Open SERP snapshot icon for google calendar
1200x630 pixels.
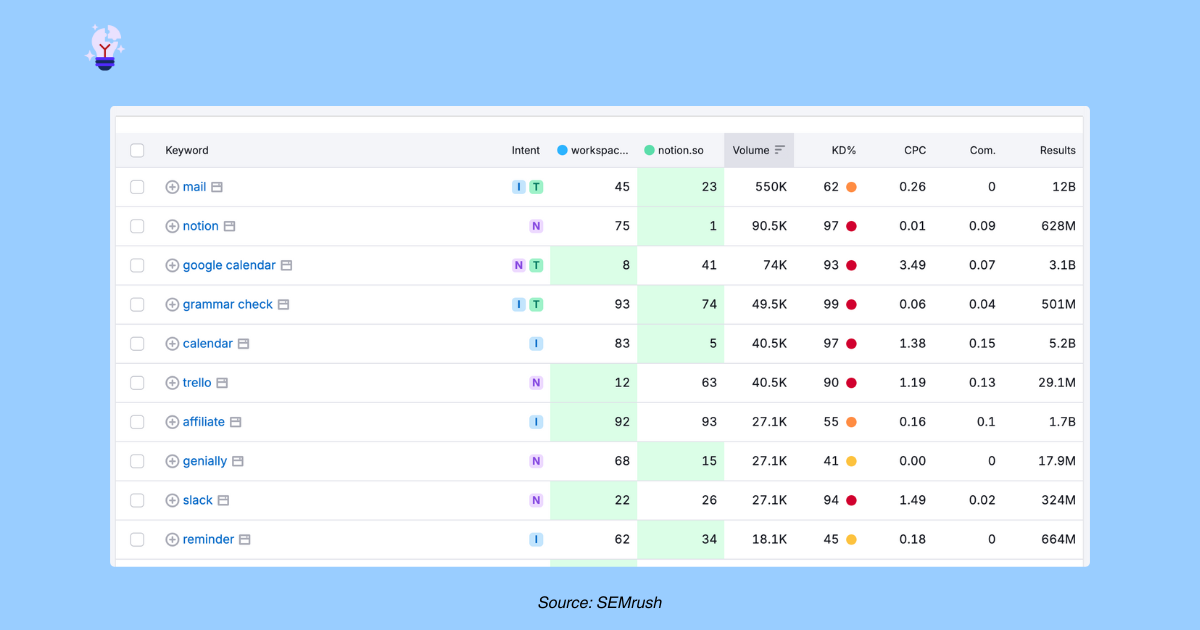point(286,265)
